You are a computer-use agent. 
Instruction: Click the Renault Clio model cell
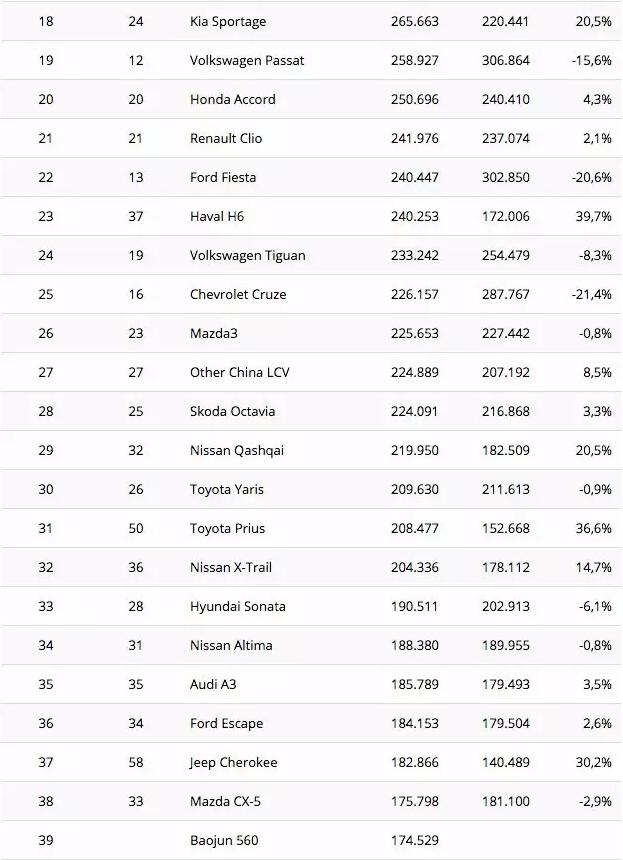click(226, 138)
